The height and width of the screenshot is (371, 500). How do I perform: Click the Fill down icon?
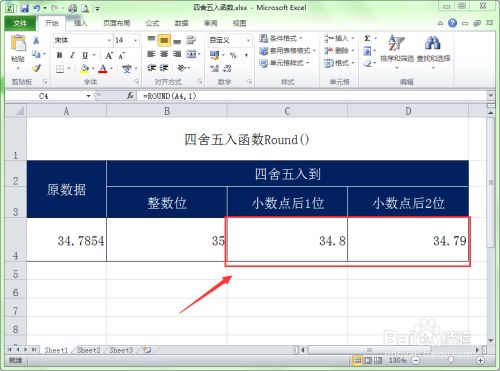coord(367,51)
